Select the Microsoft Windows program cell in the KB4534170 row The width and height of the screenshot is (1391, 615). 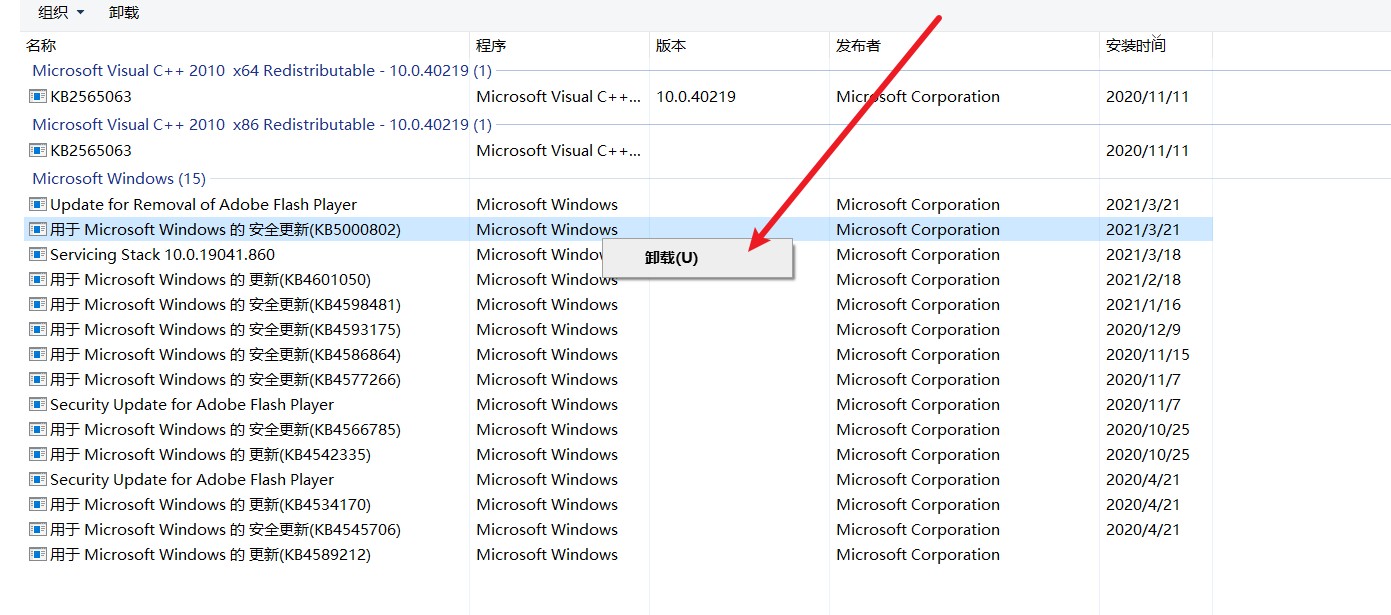[x=547, y=505]
